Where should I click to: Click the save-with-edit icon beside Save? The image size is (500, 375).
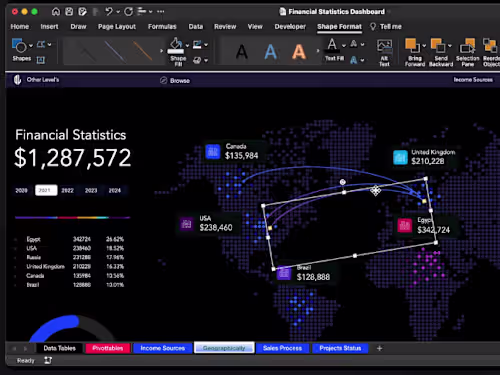tap(82, 12)
